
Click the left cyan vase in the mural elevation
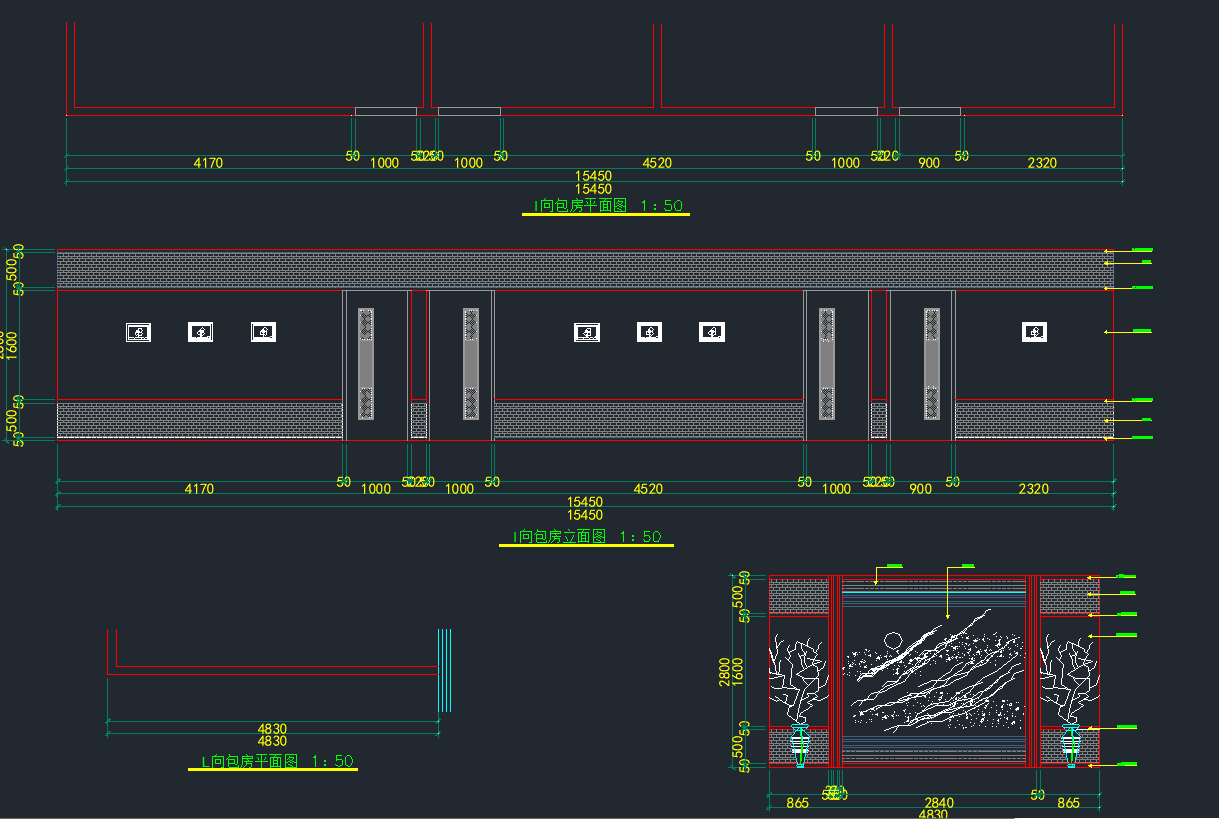[x=800, y=746]
